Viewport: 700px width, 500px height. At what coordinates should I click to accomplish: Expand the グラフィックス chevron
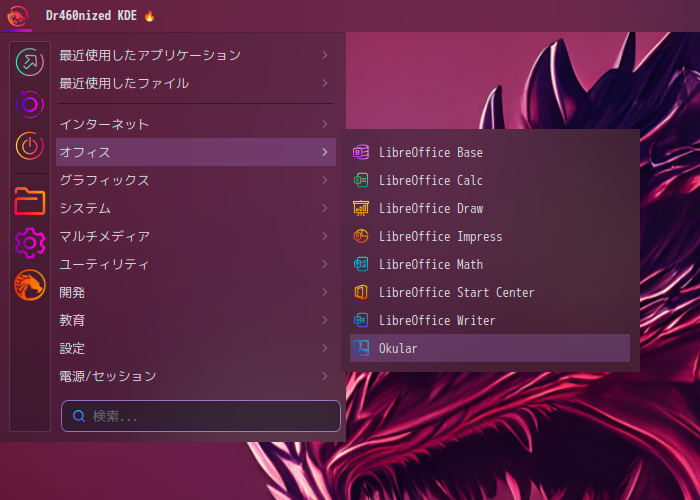325,180
